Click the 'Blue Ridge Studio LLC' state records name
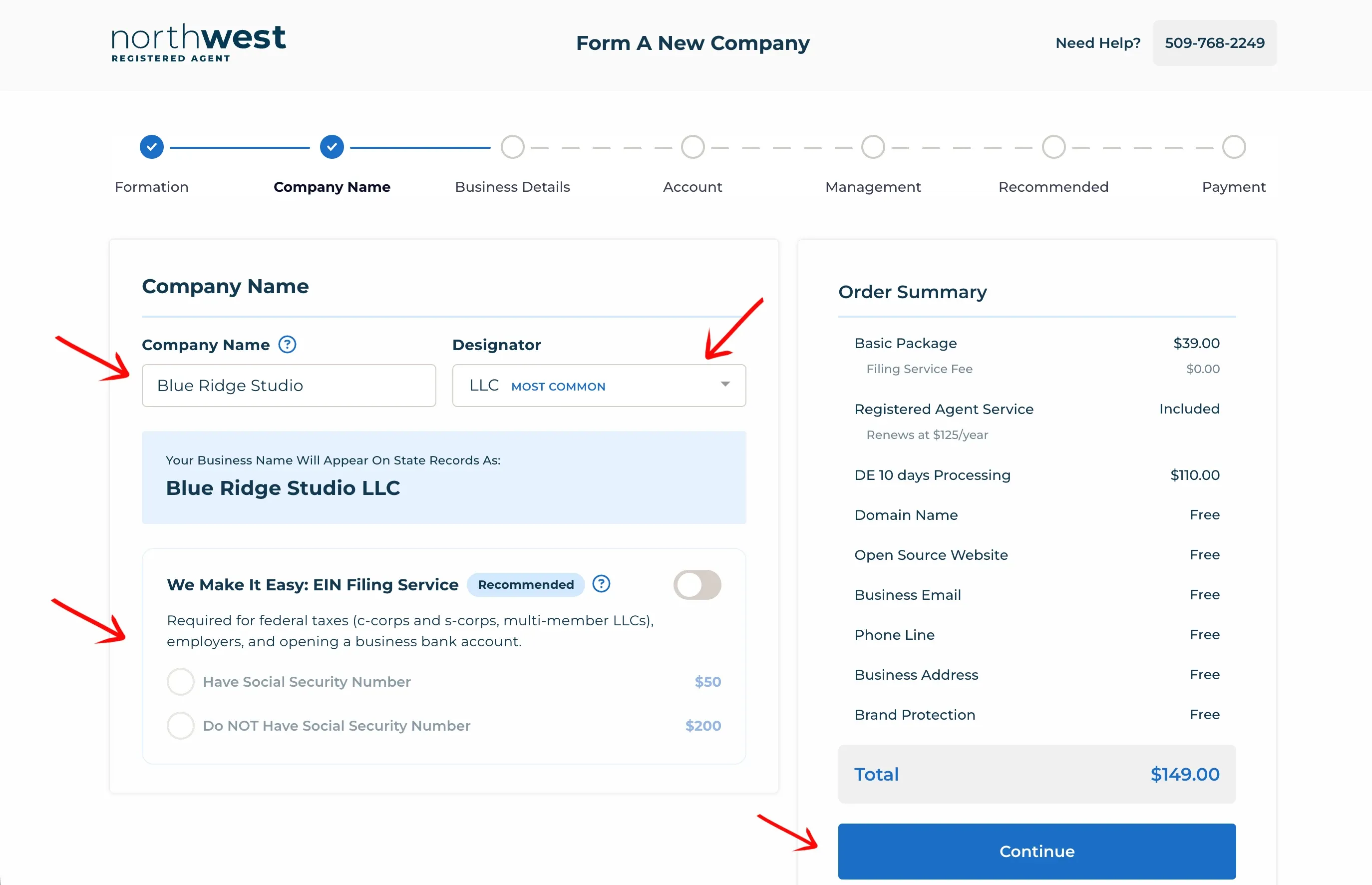 coord(283,488)
